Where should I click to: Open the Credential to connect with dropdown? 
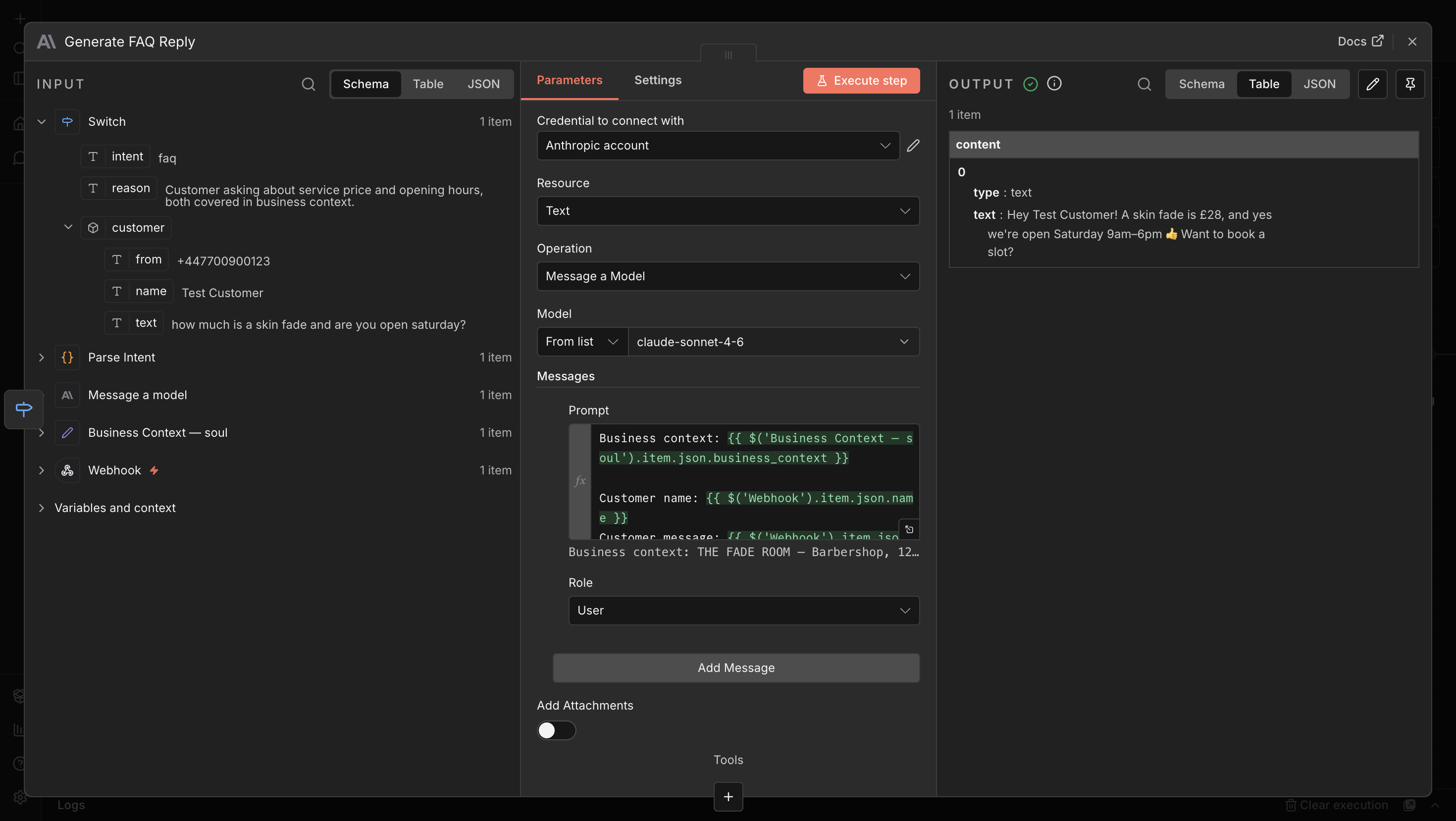718,146
